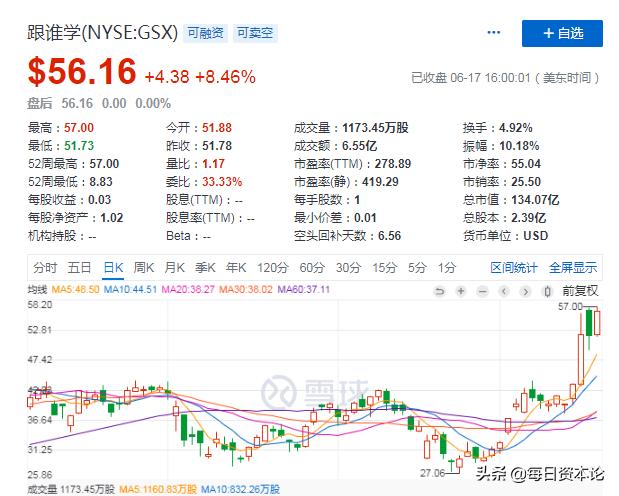Click the 货币单位 USD value
Image resolution: width=619 pixels, height=496 pixels.
pyautogui.click(x=536, y=236)
